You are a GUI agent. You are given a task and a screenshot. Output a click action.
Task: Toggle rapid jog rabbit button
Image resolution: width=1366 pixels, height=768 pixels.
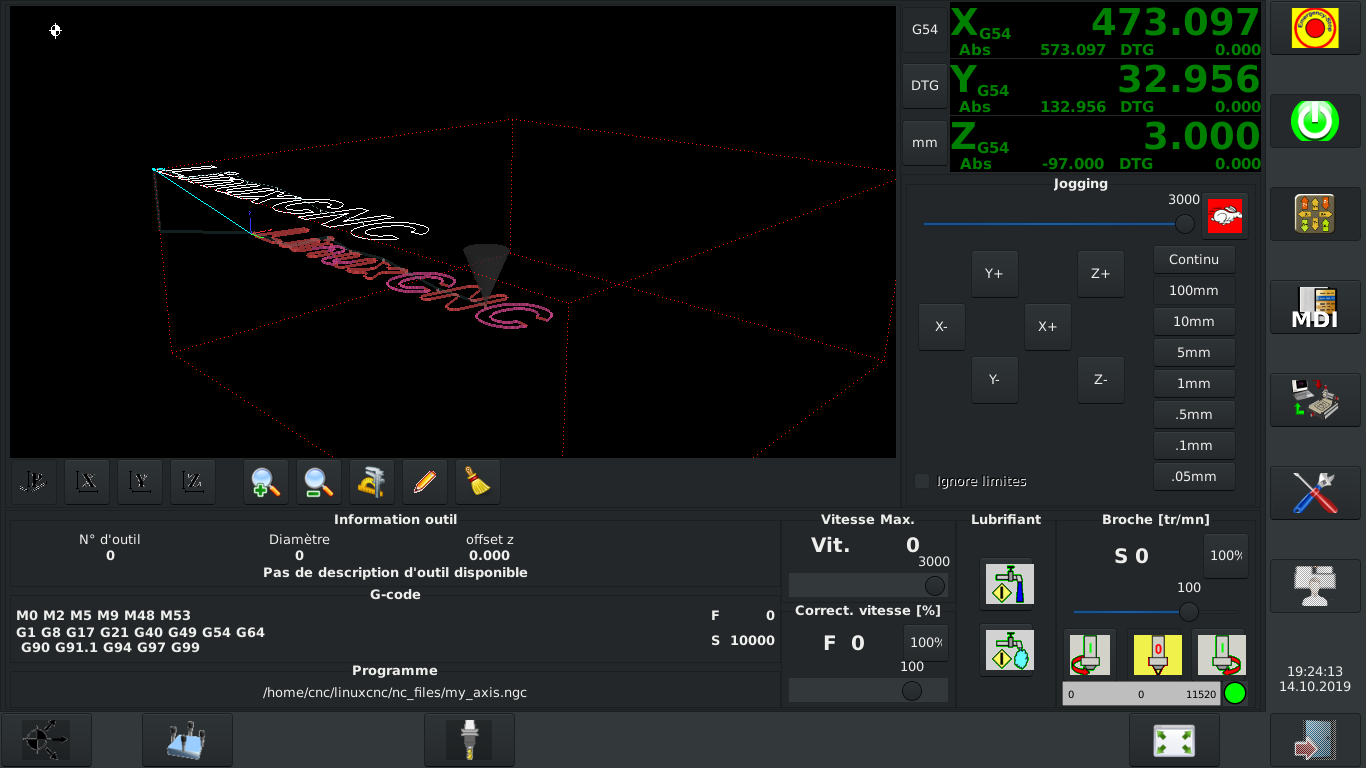click(1225, 216)
